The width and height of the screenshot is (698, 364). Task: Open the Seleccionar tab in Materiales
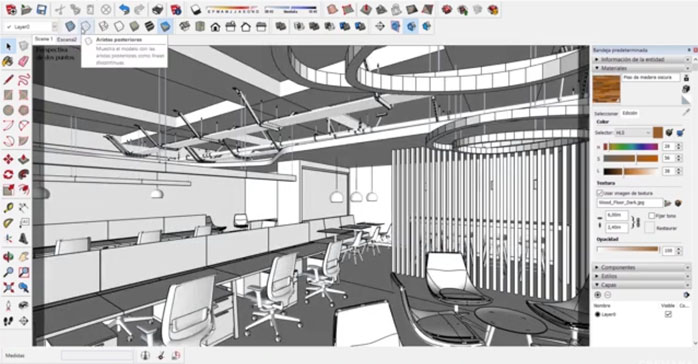606,113
